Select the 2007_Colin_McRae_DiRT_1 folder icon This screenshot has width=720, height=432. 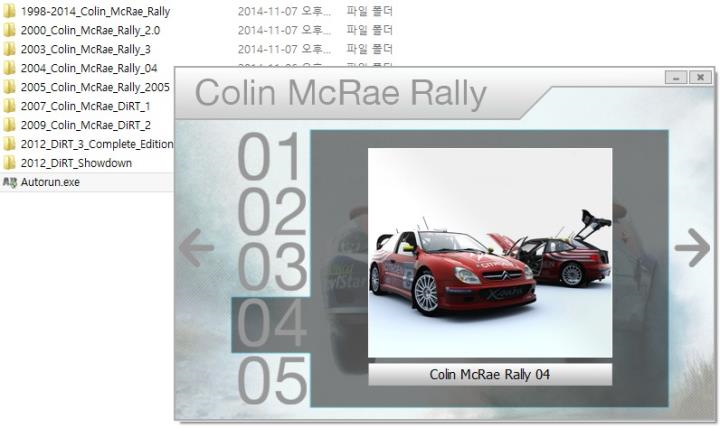[x=9, y=106]
